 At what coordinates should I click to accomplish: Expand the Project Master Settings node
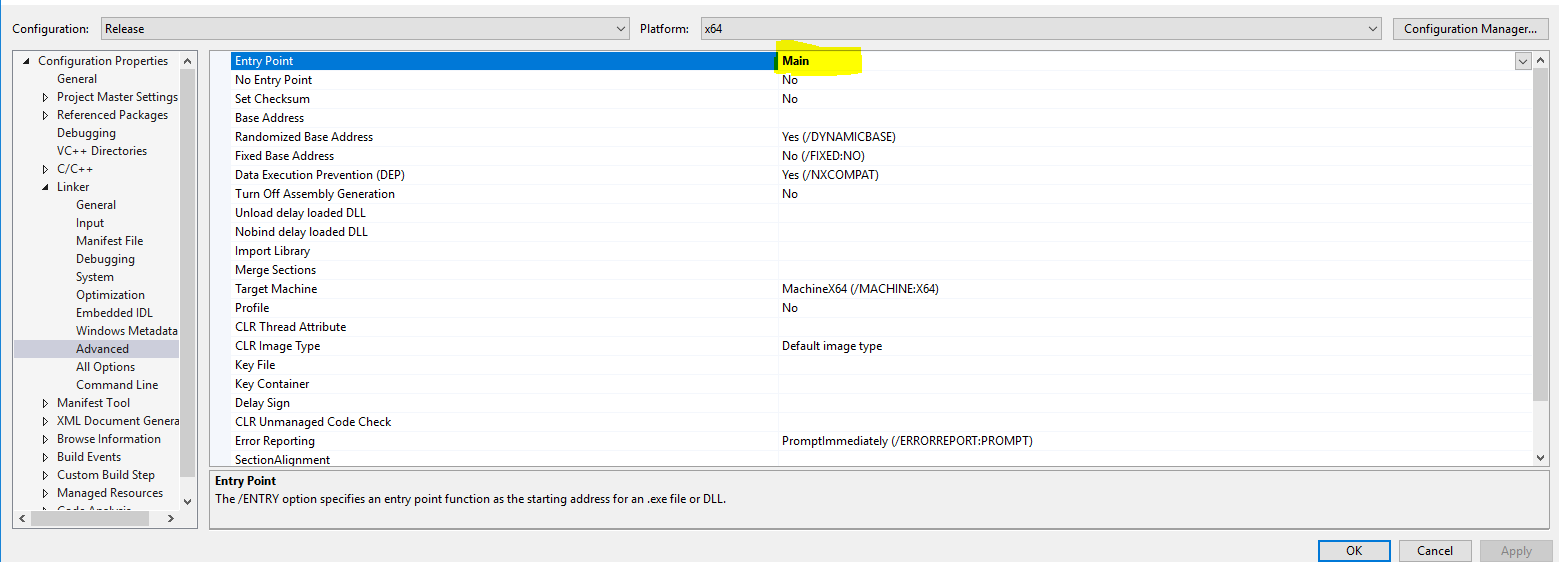click(45, 98)
